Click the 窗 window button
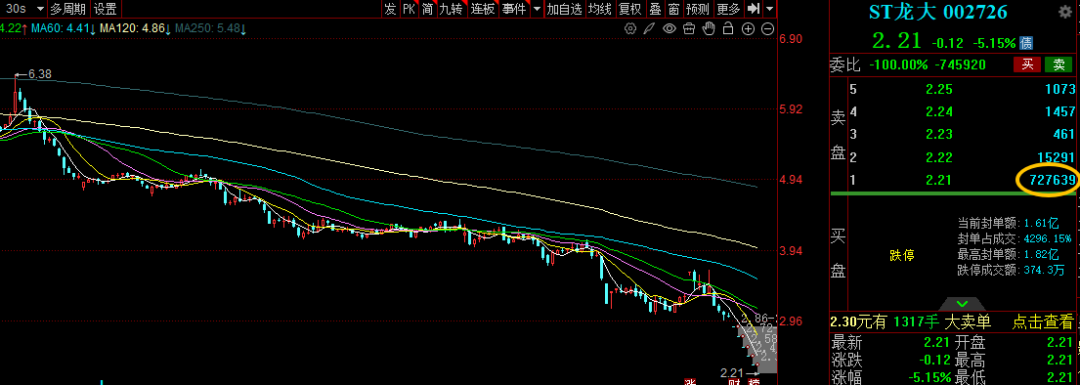This screenshot has height=385, width=1080. (674, 9)
